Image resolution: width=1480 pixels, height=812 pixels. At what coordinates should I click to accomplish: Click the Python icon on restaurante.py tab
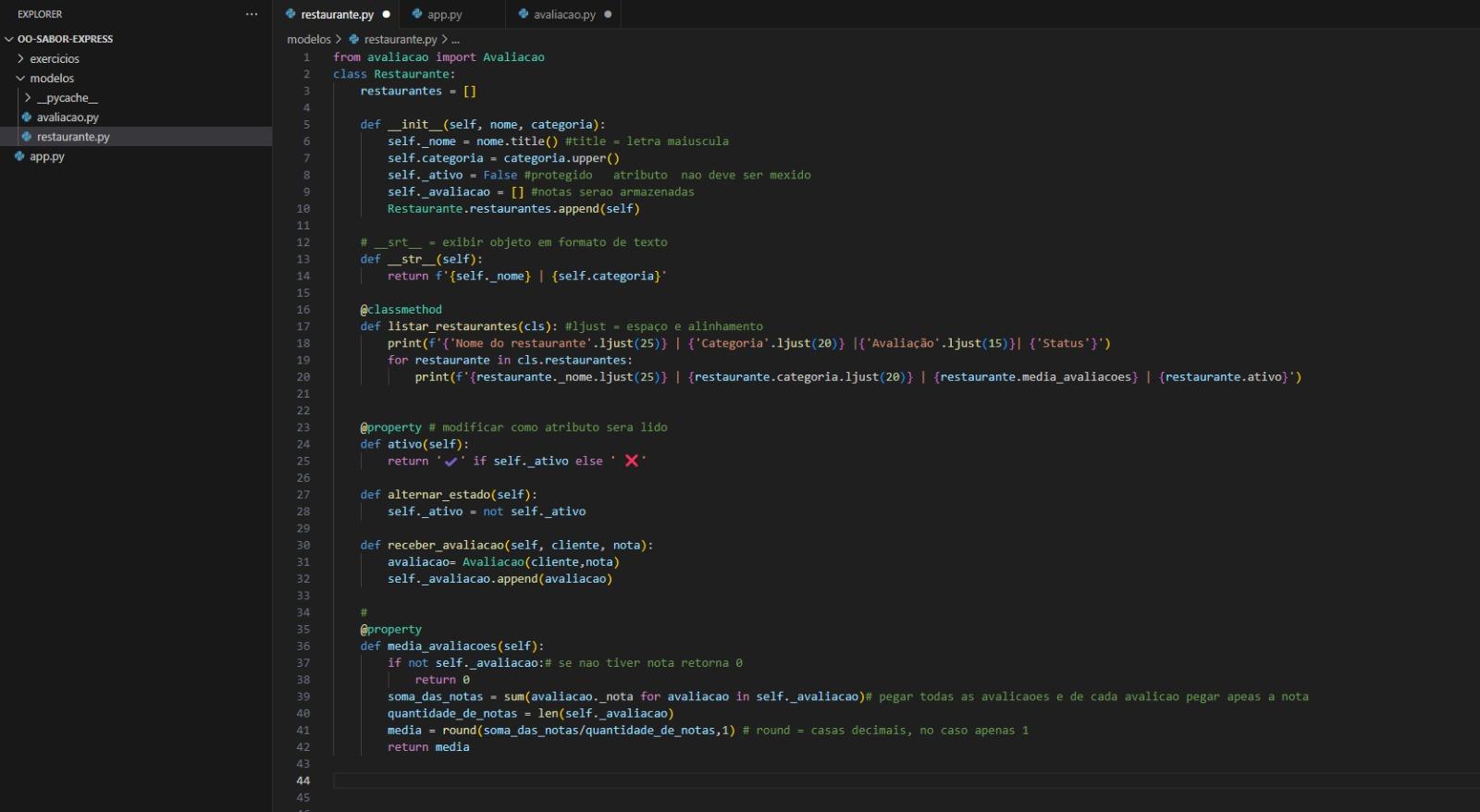click(x=290, y=14)
